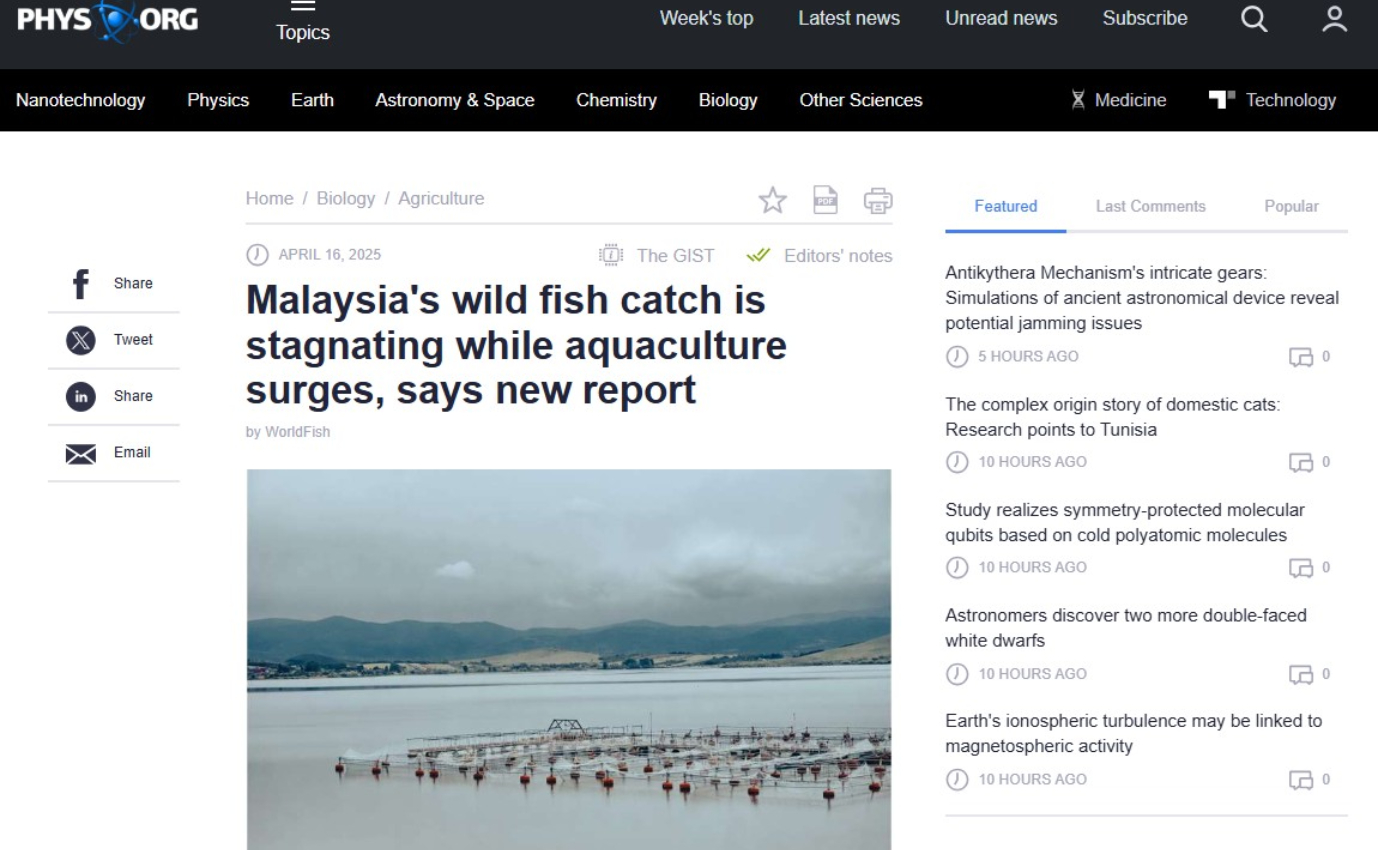Tweet article using the X icon
This screenshot has width=1378, height=850.
click(80, 340)
